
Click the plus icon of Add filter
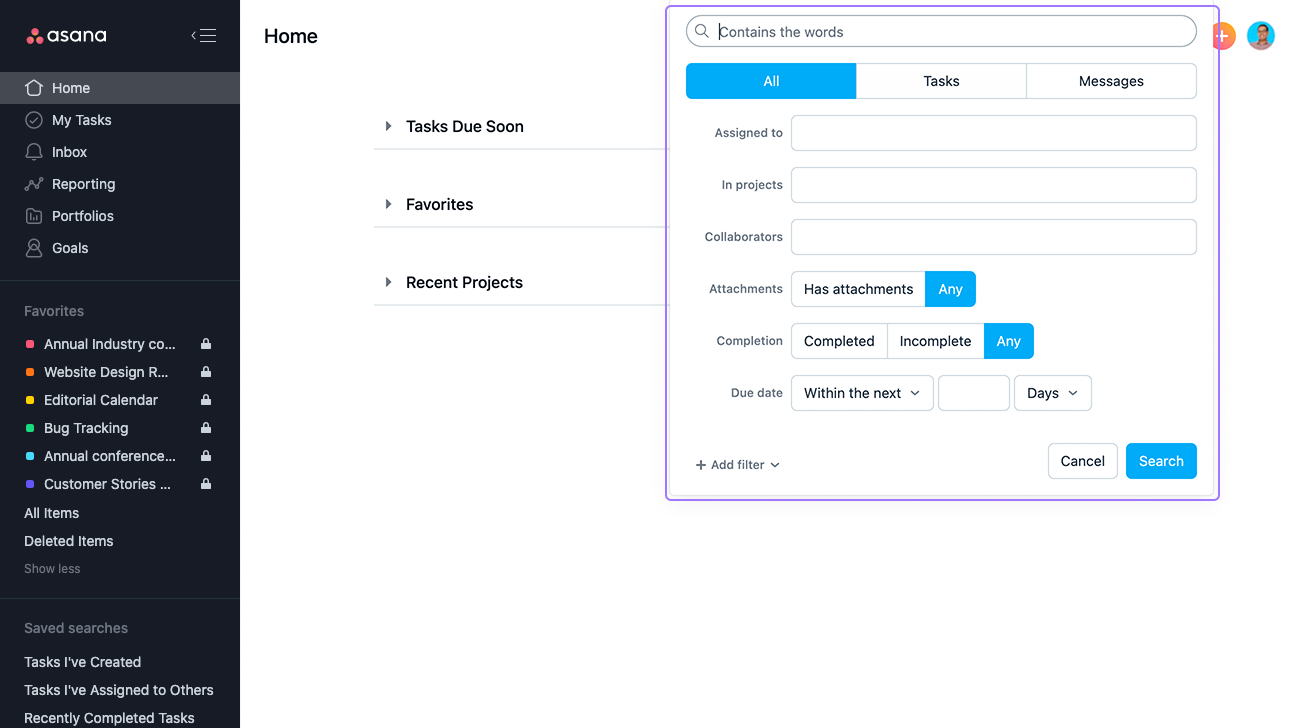[x=701, y=465]
